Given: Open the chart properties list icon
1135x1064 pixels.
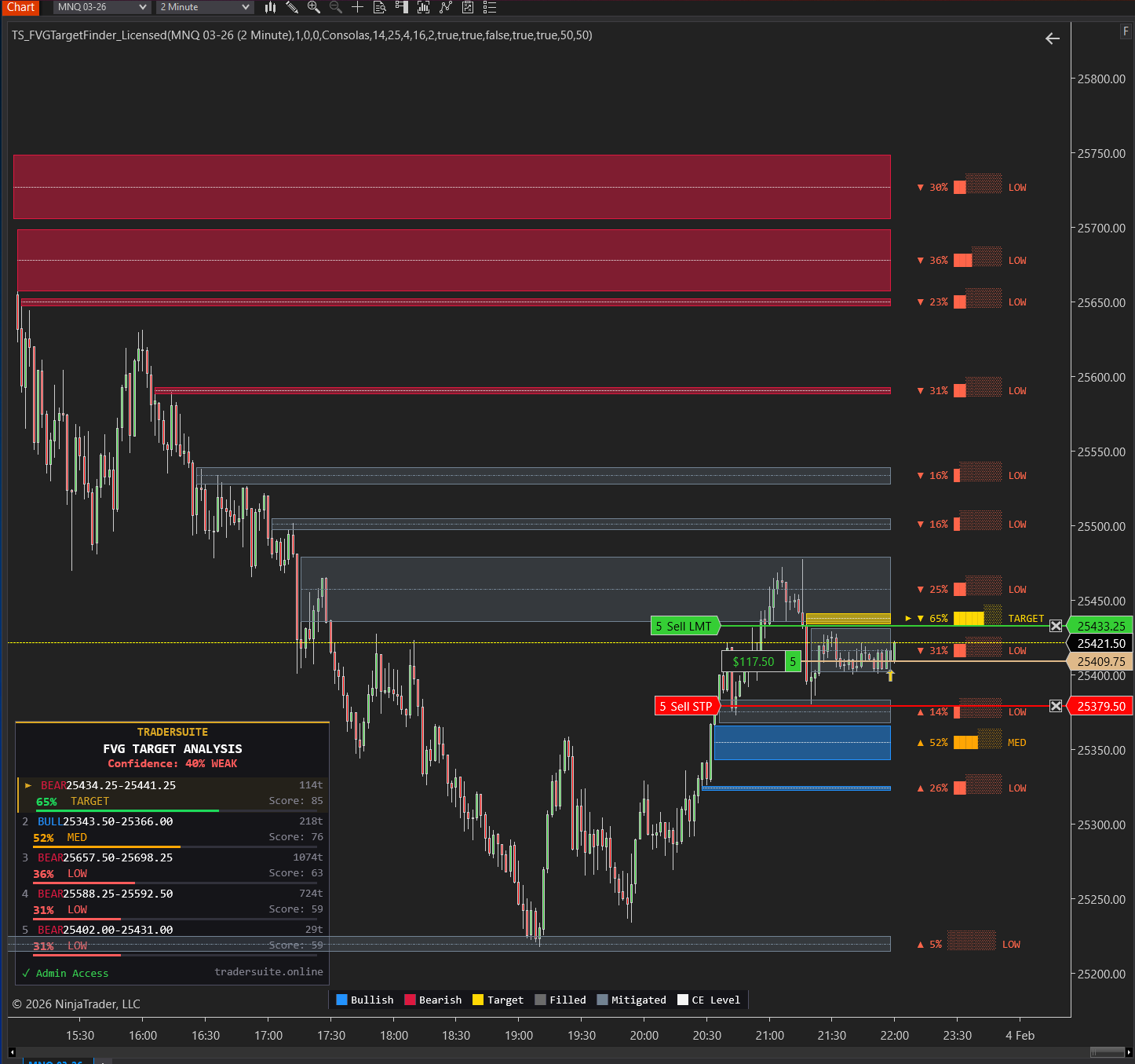Looking at the screenshot, I should [490, 7].
